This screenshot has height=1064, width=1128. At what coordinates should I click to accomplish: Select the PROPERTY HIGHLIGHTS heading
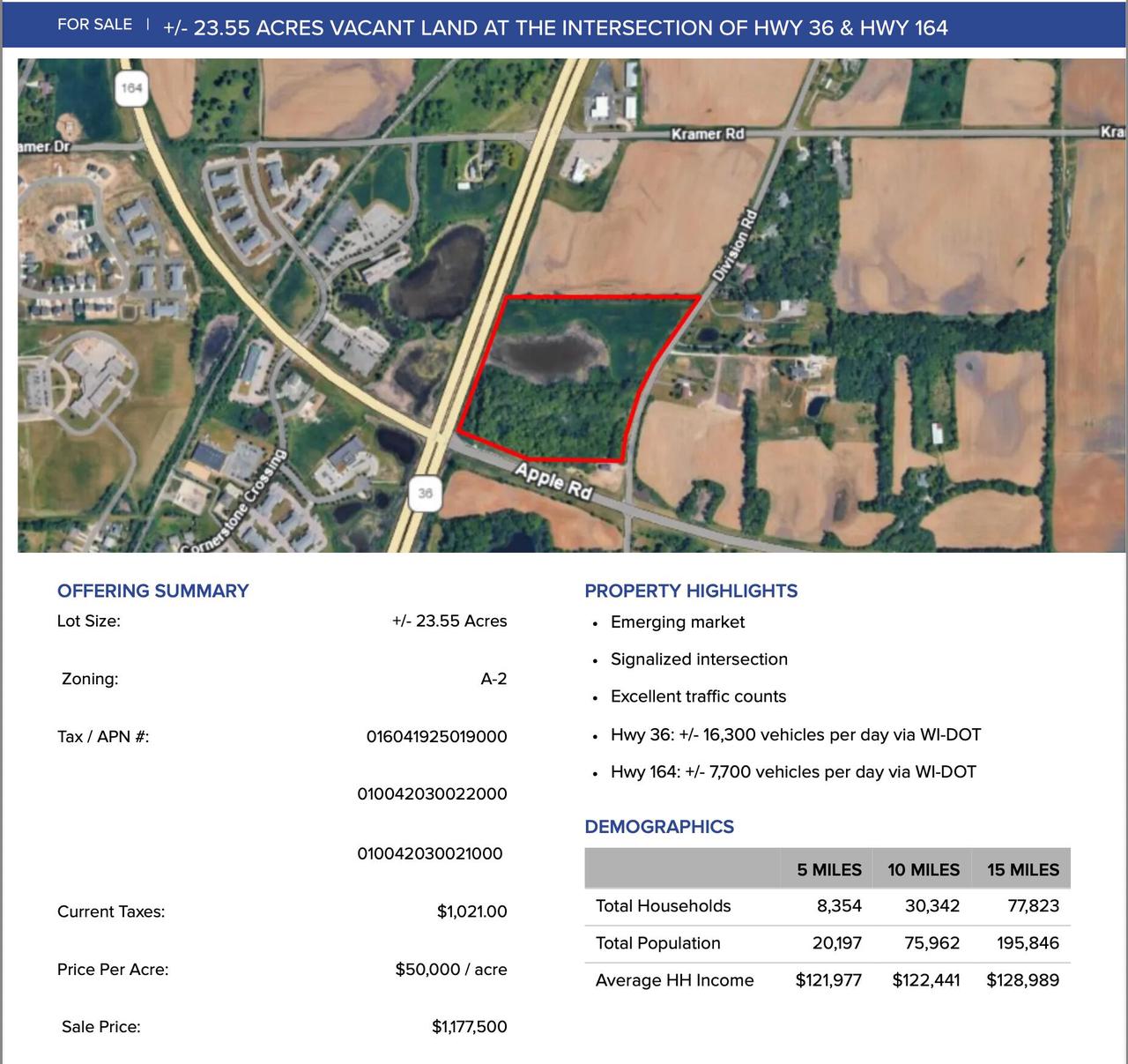[691, 591]
